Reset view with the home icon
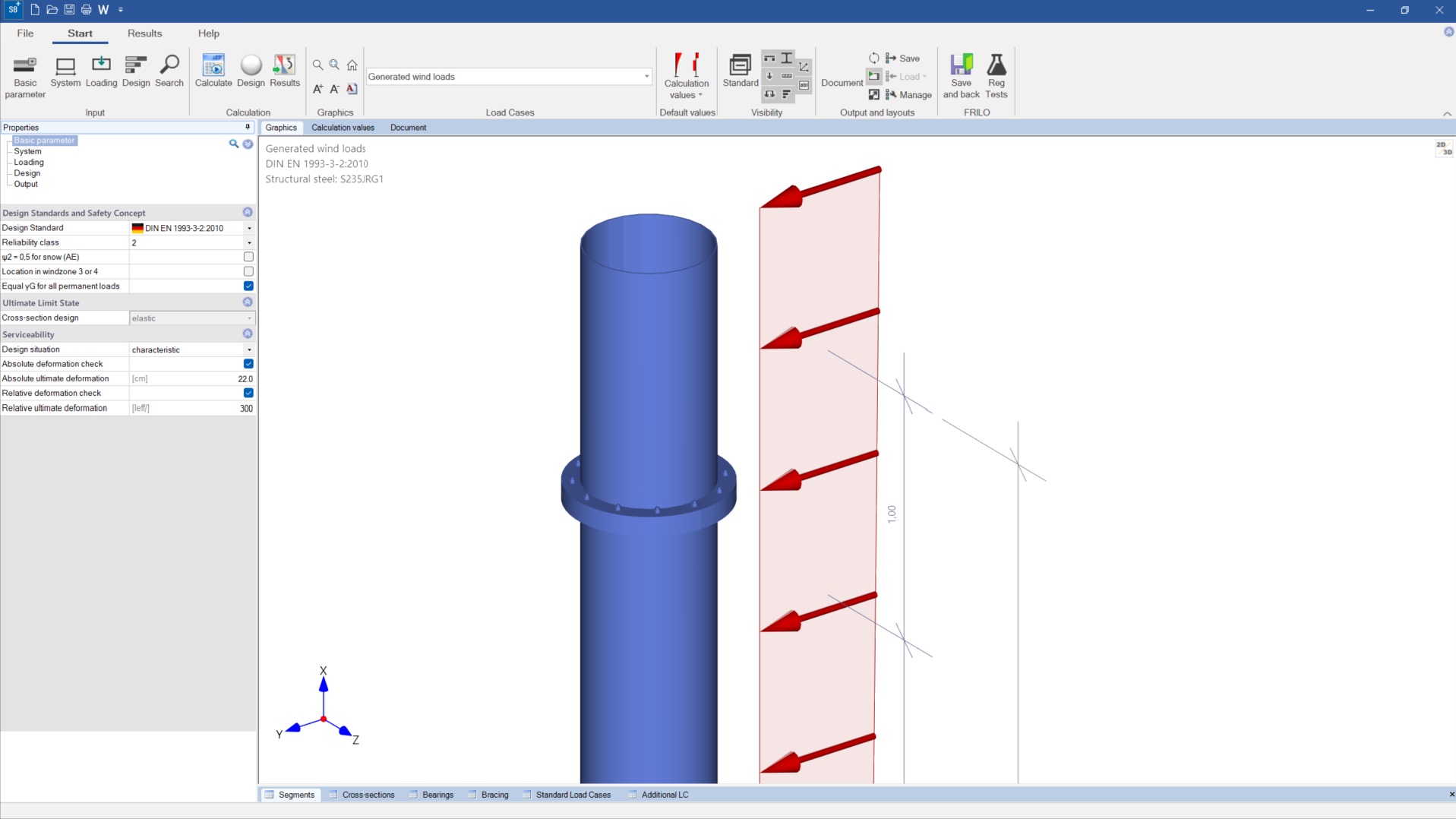 pos(352,65)
